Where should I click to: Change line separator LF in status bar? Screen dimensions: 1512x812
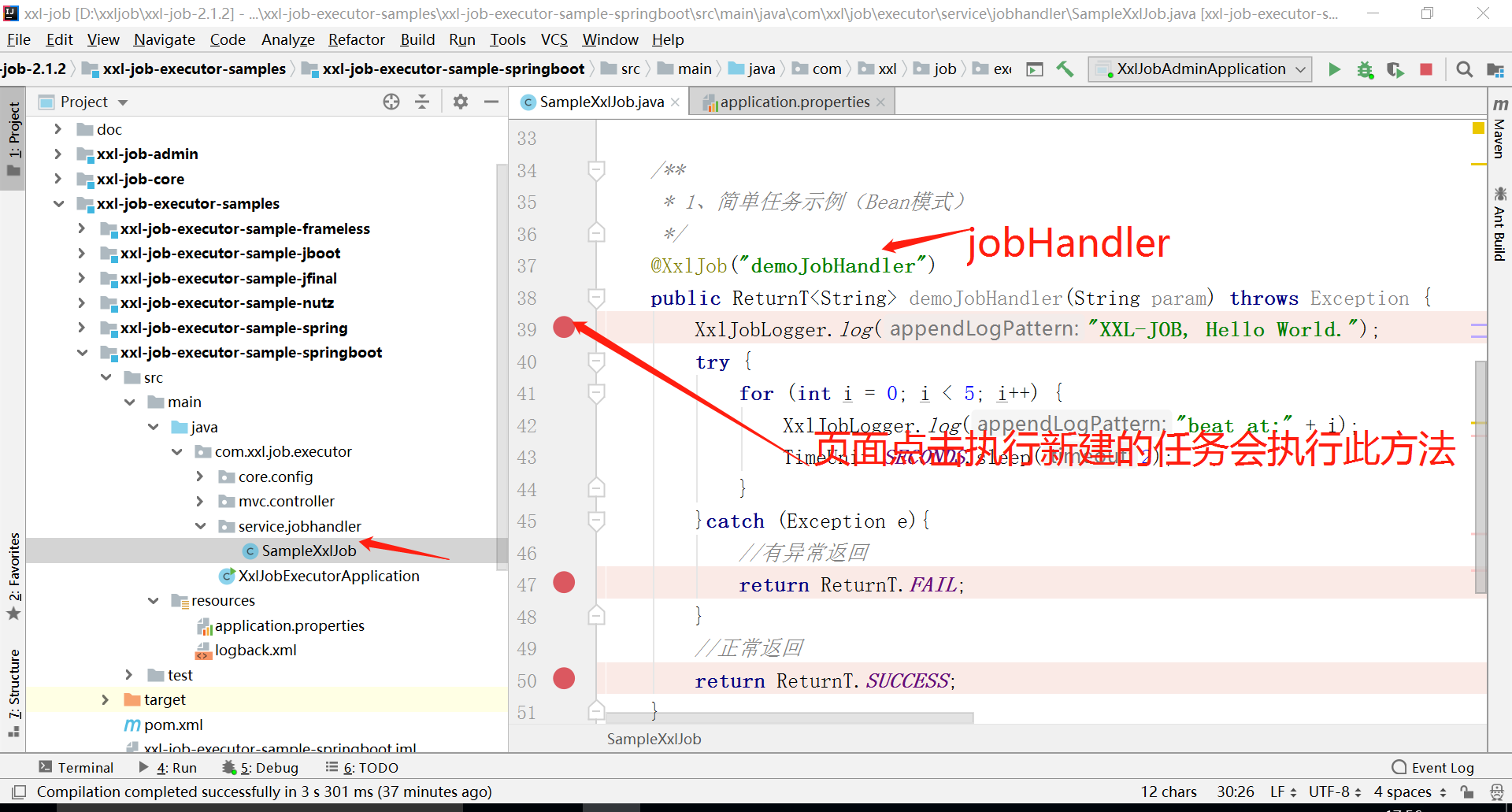[x=1282, y=792]
